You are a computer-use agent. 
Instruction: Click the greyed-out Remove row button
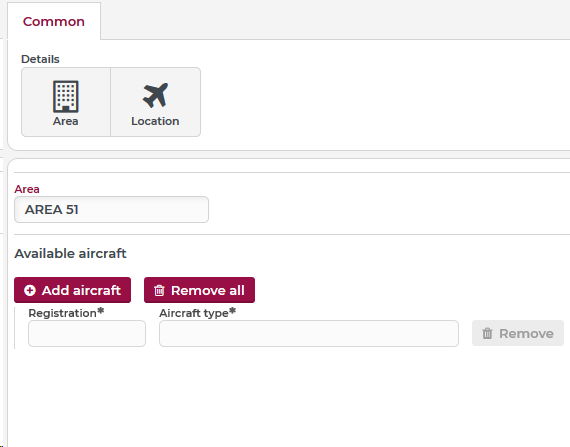click(518, 333)
